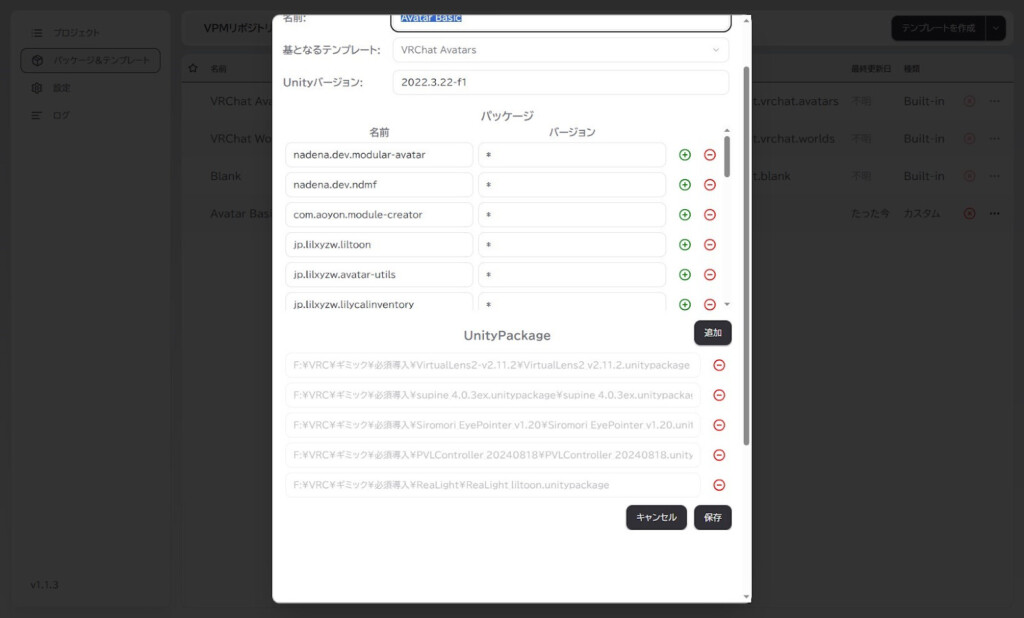Edit version field for nadena.dev.ndmf

pyautogui.click(x=571, y=185)
